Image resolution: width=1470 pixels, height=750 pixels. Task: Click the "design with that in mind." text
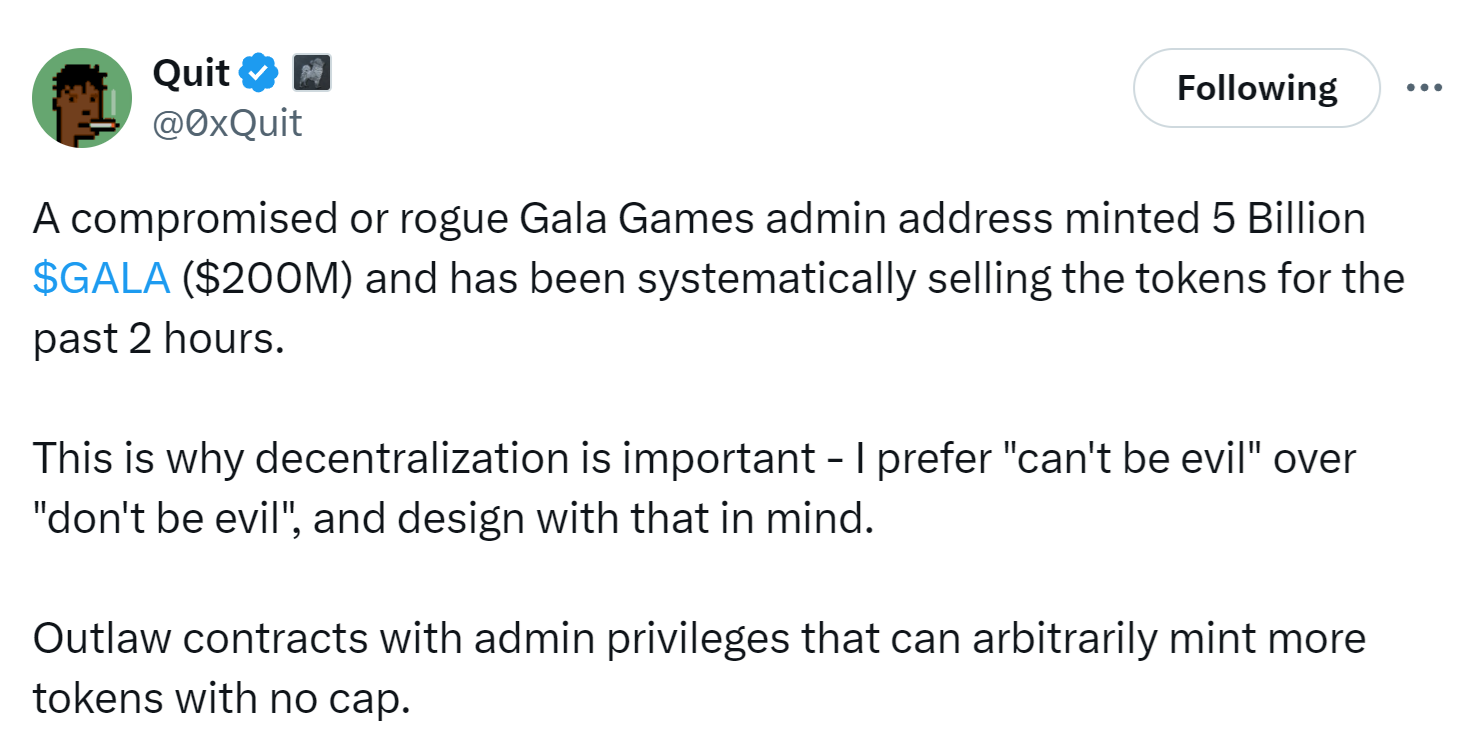tap(665, 520)
